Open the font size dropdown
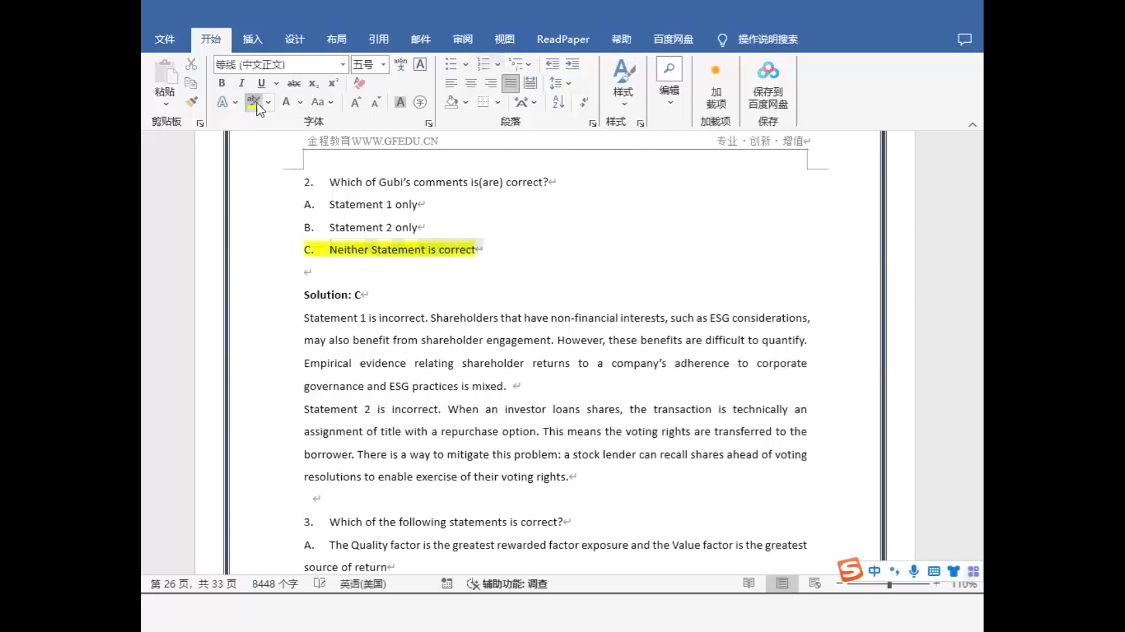1125x632 pixels. (383, 65)
